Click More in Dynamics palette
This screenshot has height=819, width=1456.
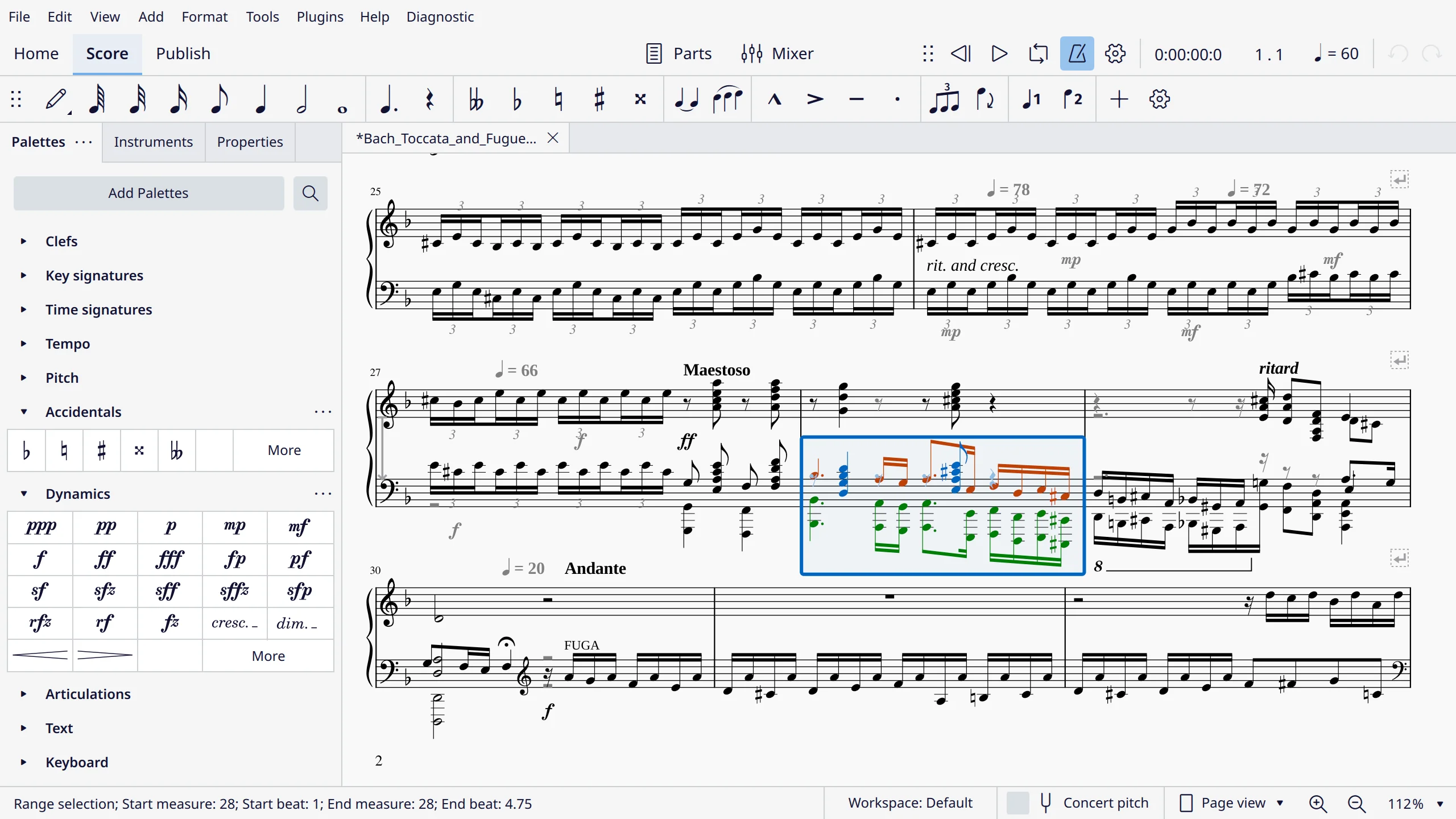click(268, 656)
